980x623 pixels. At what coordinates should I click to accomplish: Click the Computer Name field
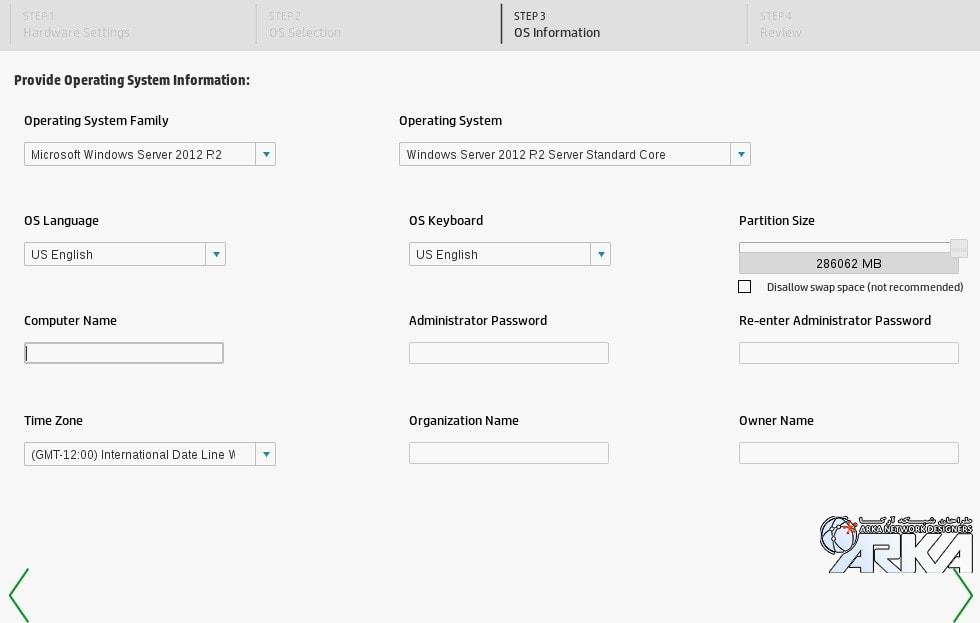tap(124, 353)
